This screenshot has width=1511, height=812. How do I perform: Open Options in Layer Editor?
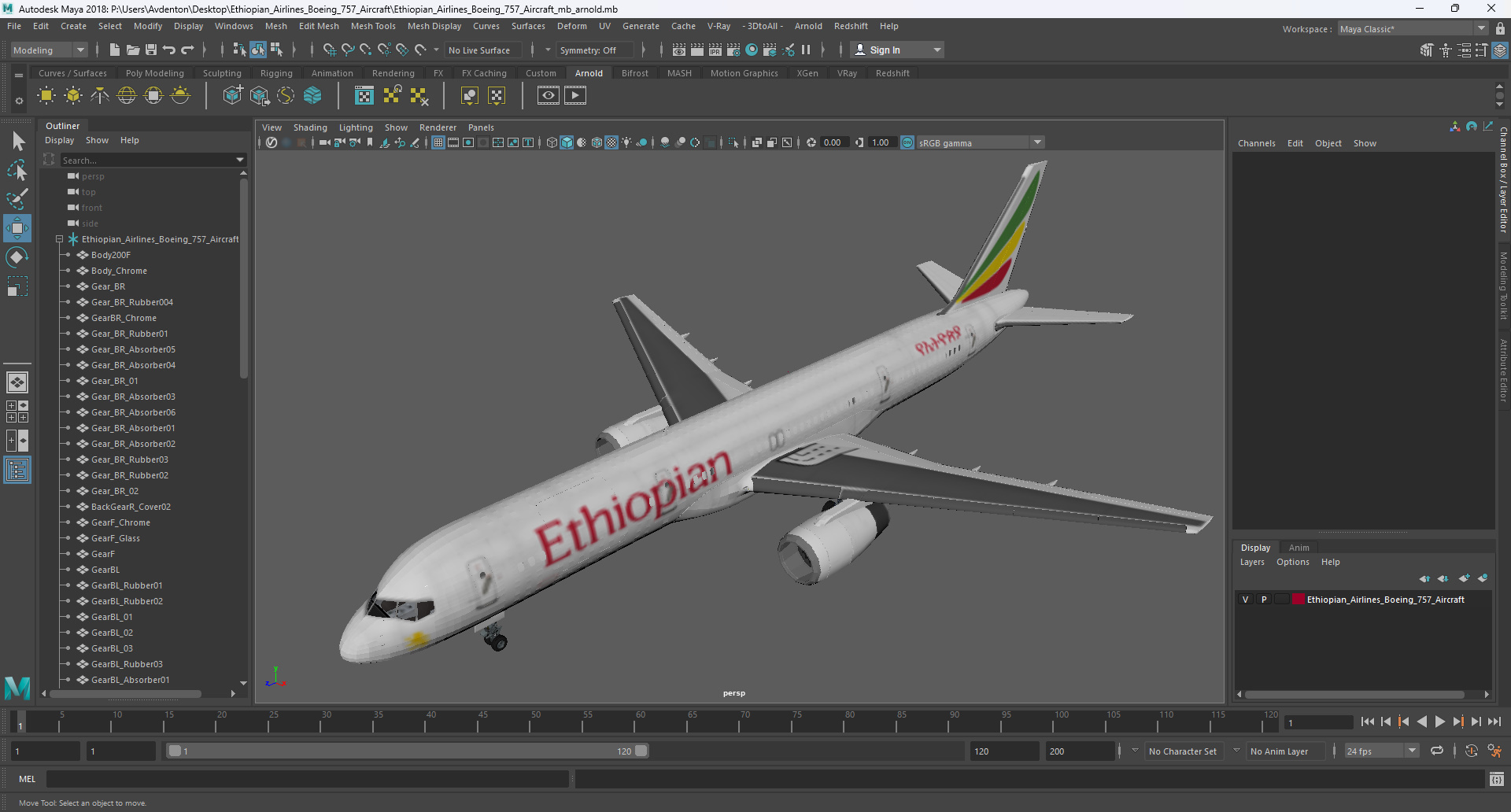pyautogui.click(x=1293, y=562)
